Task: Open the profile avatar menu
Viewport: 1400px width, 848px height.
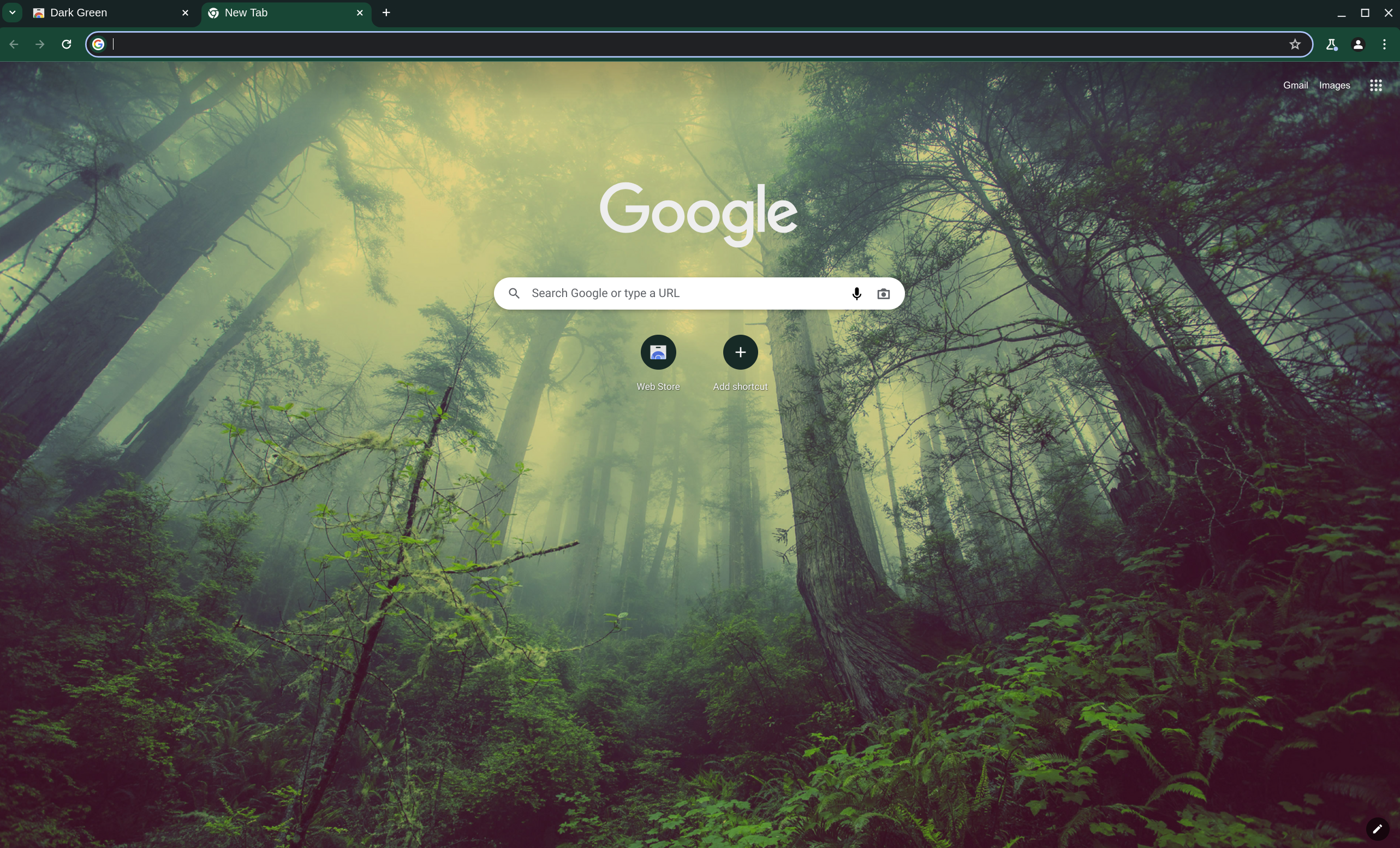Action: pyautogui.click(x=1358, y=44)
